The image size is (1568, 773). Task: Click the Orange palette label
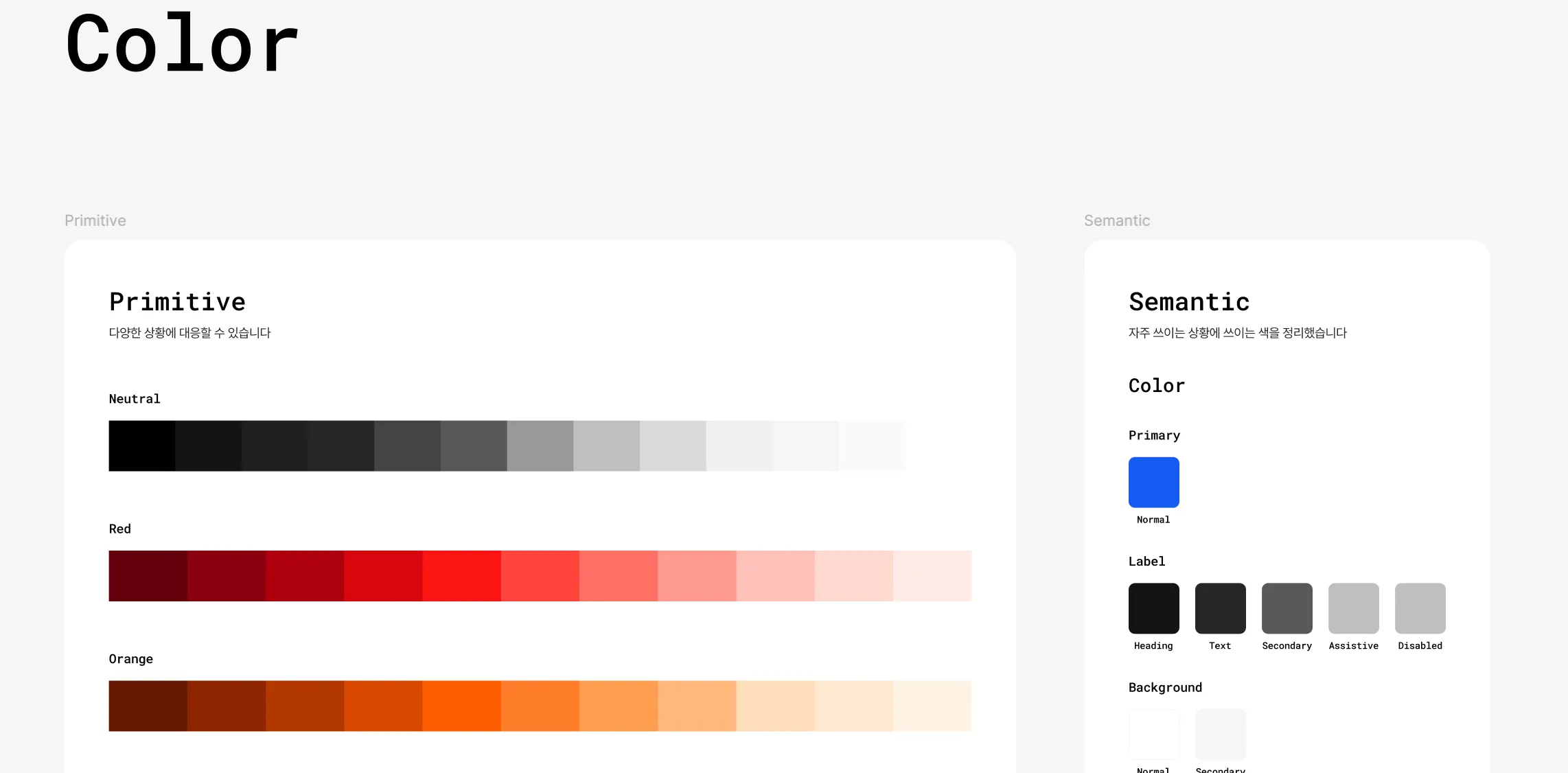click(130, 659)
